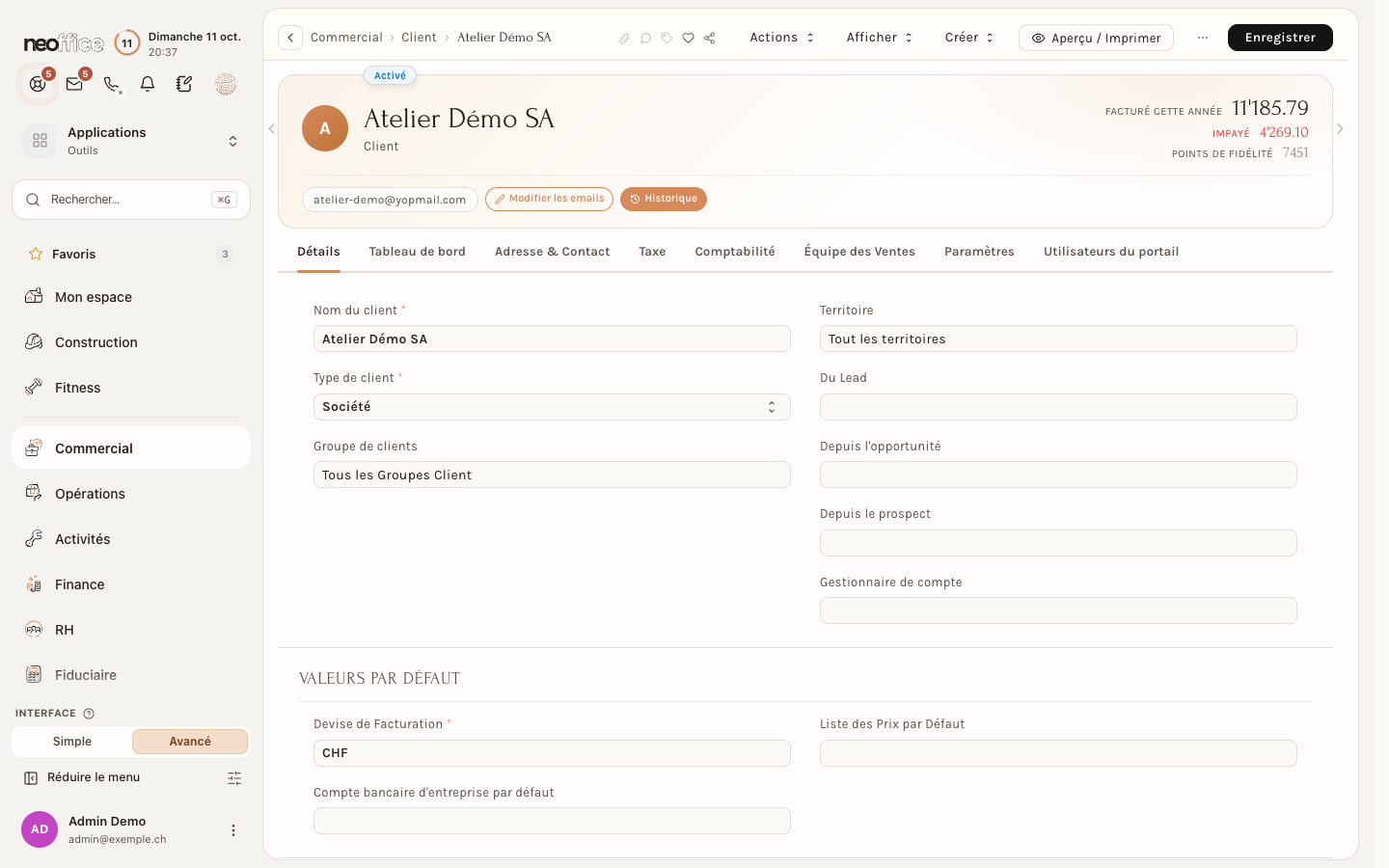The width and height of the screenshot is (1389, 868).
Task: Click Aperçu / Imprimer button
Action: [x=1096, y=38]
